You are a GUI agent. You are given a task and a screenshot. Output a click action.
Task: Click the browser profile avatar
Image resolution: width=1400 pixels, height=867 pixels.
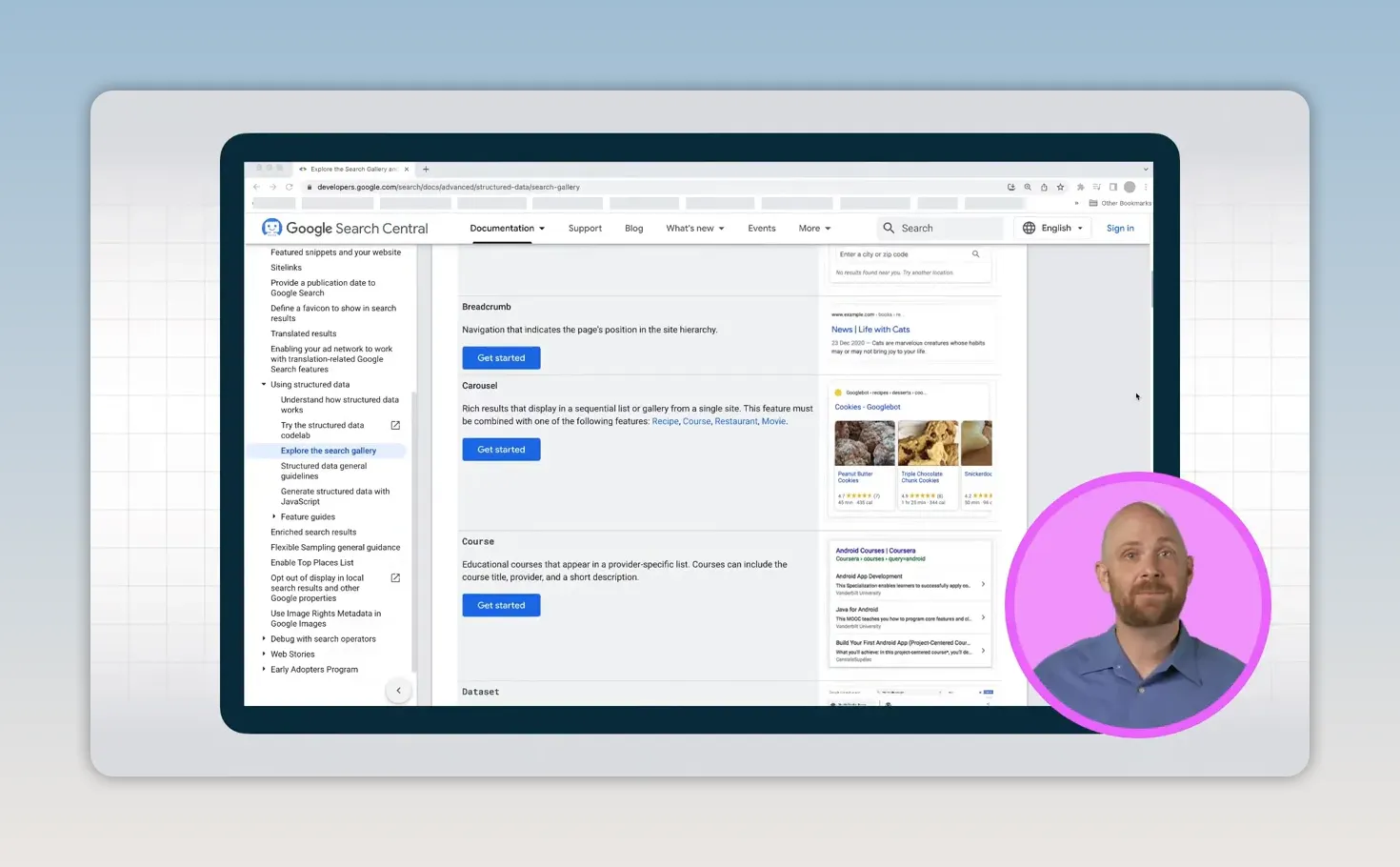pos(1130,187)
